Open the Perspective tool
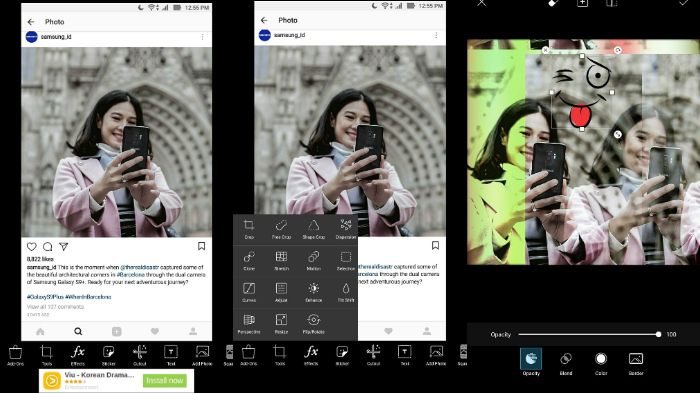The height and width of the screenshot is (393, 700). tap(249, 324)
